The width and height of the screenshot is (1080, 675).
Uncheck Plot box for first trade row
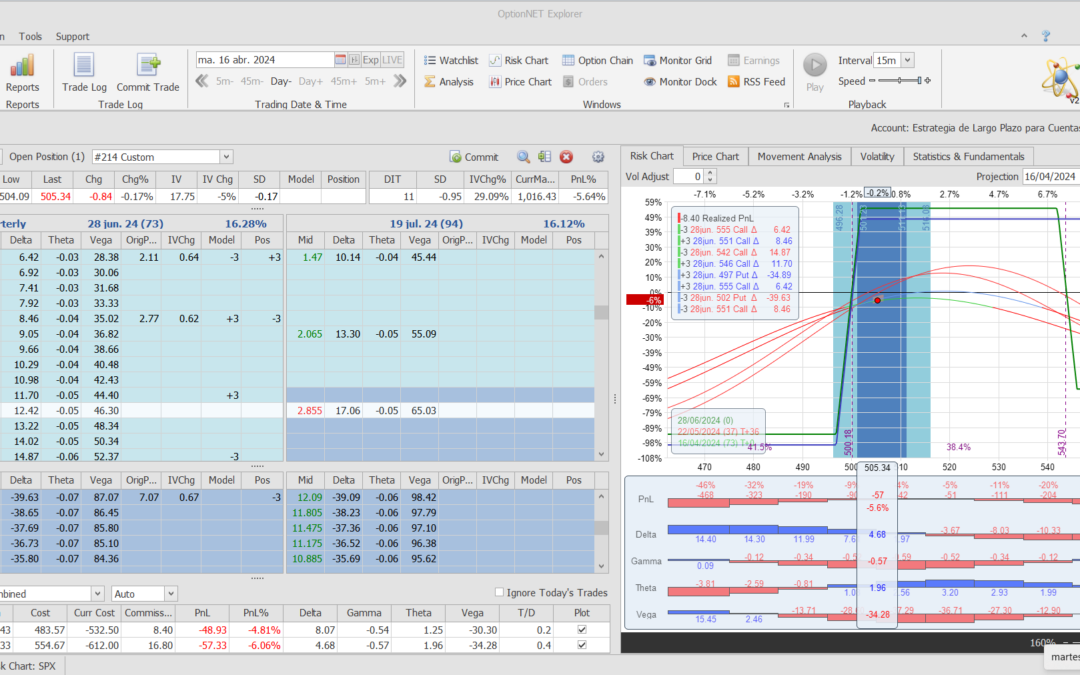583,629
